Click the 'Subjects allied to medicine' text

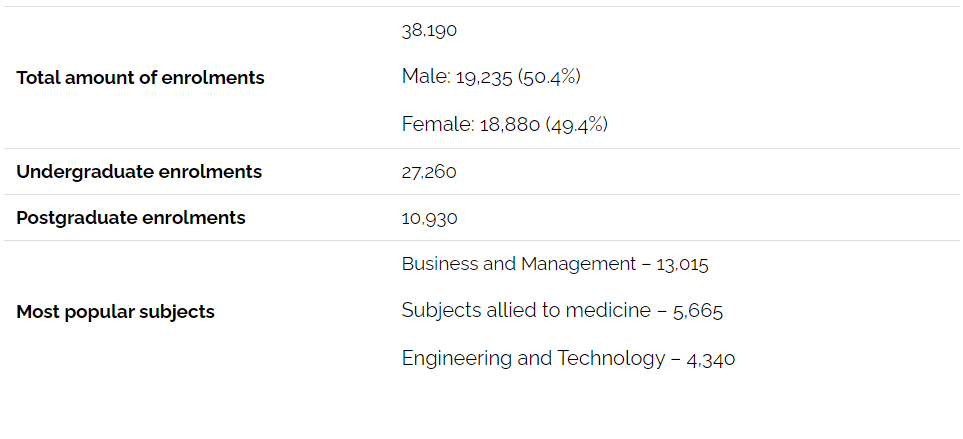pos(526,311)
